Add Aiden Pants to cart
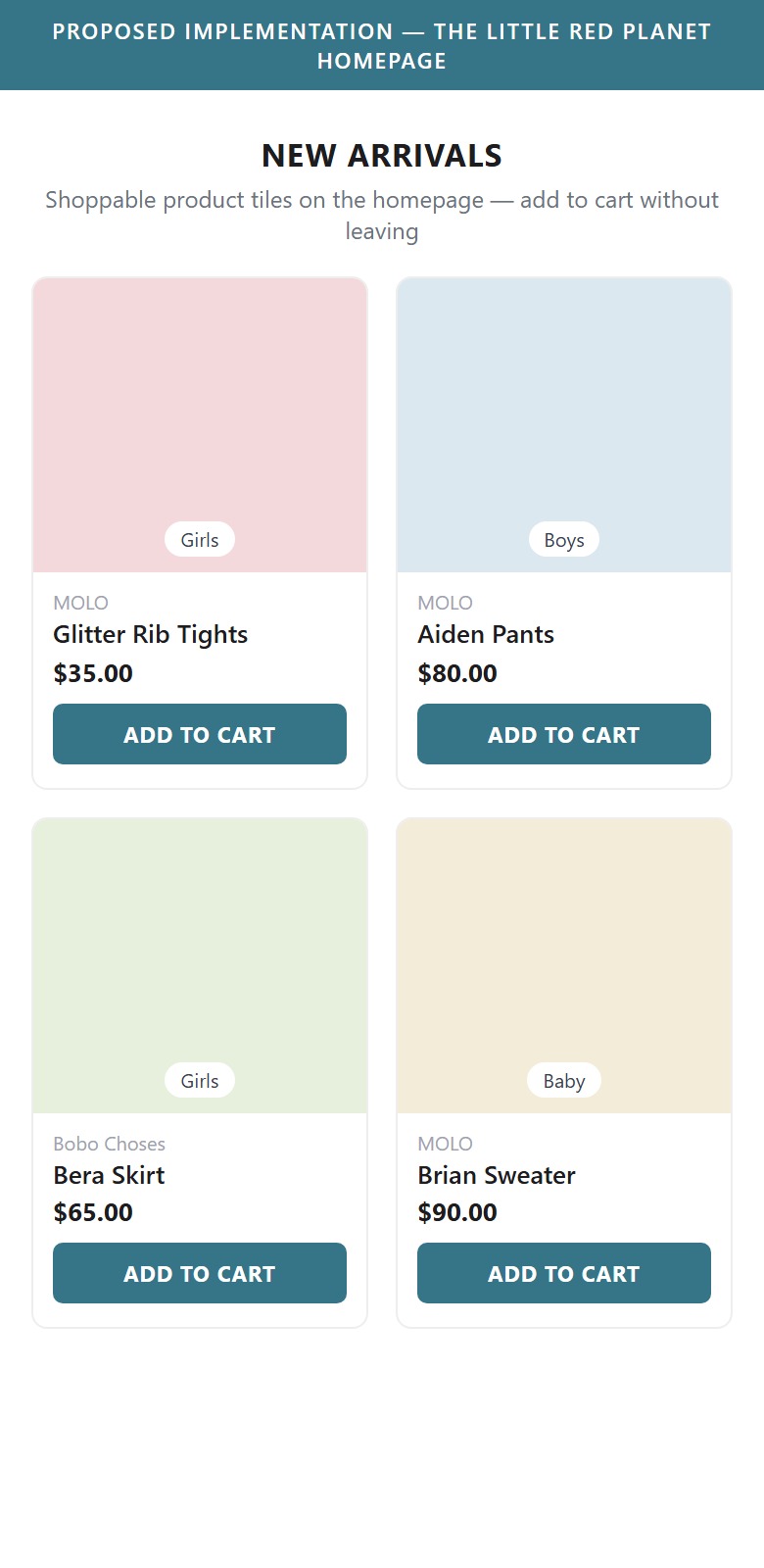 (564, 734)
